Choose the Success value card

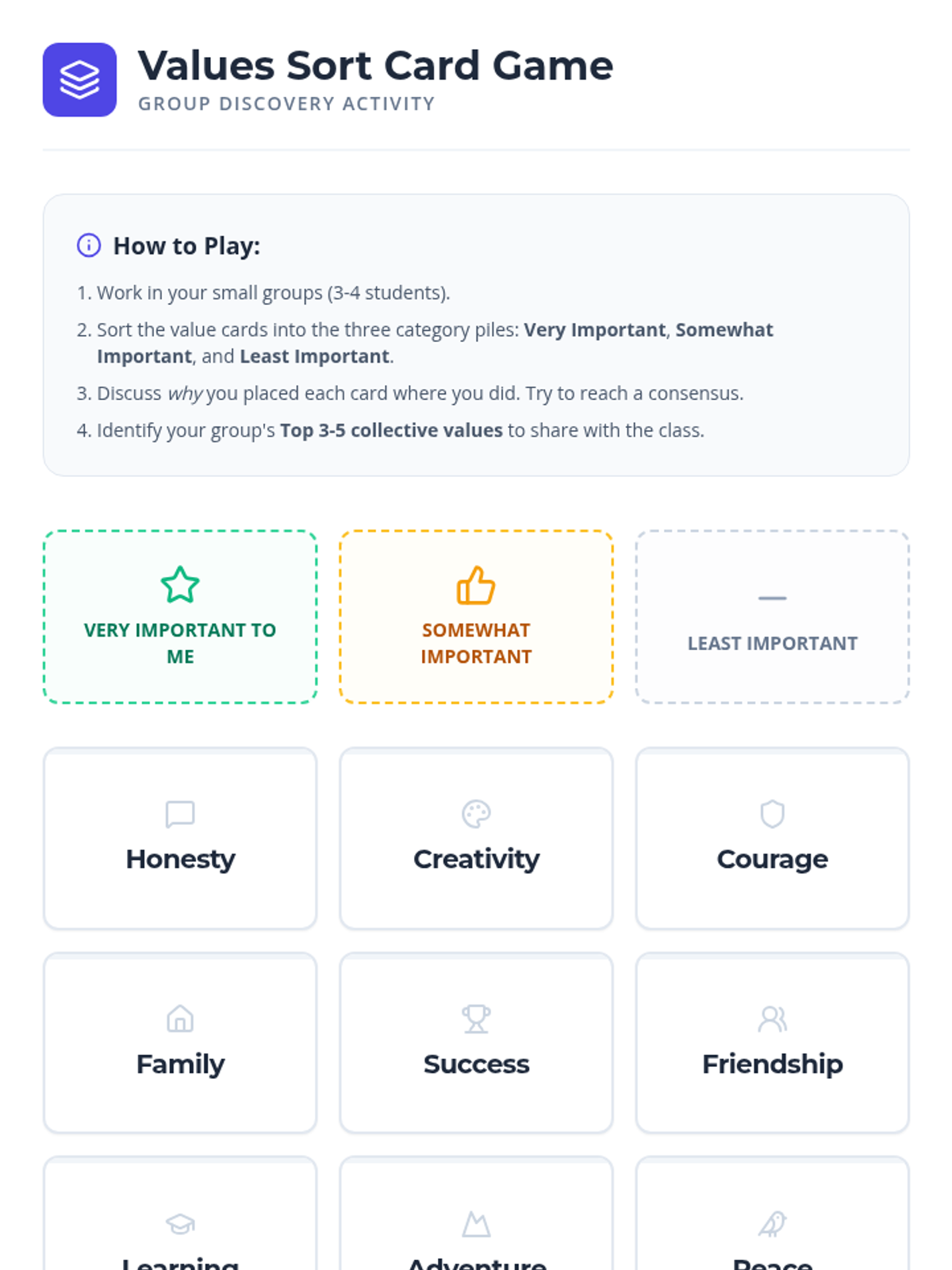click(x=476, y=1043)
